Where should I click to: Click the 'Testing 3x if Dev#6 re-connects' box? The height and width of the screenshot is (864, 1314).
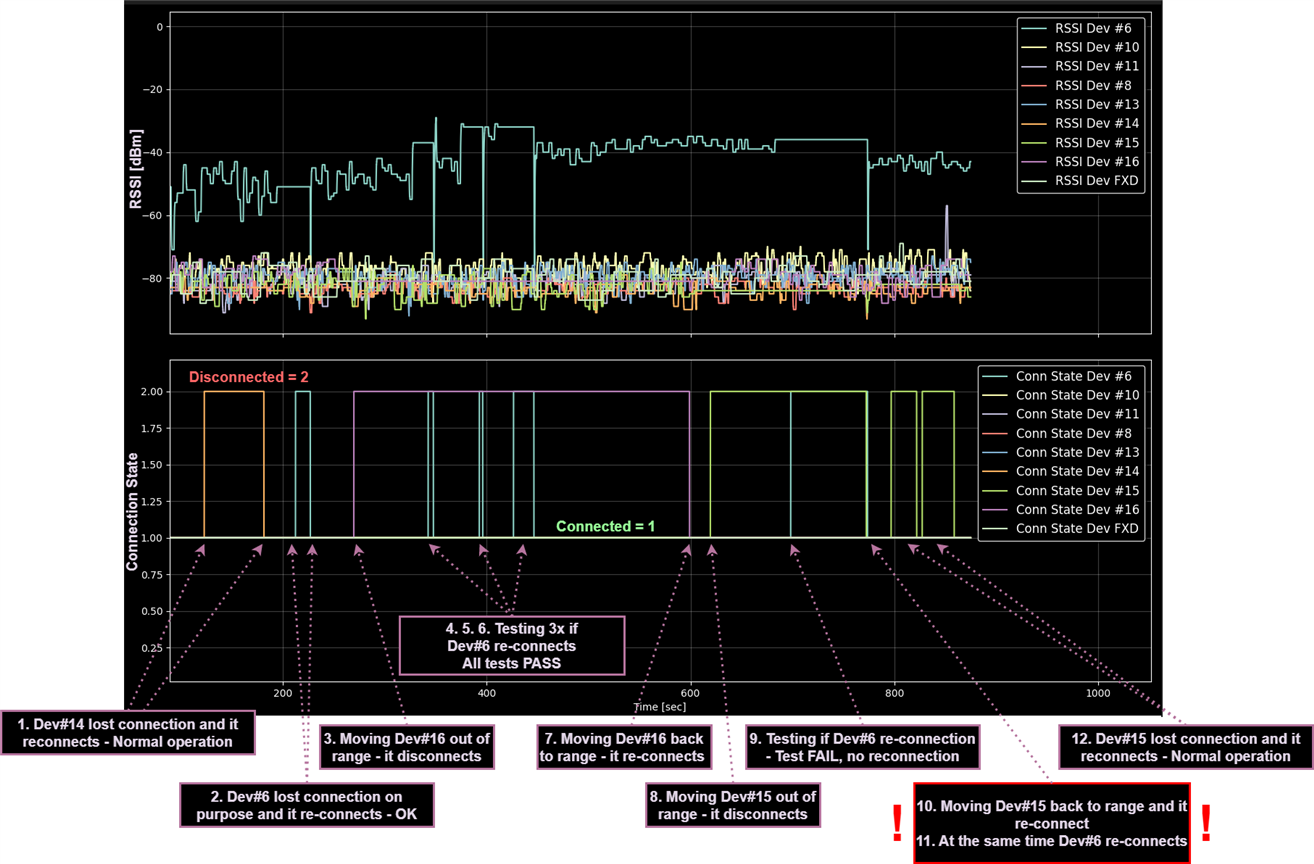[512, 645]
